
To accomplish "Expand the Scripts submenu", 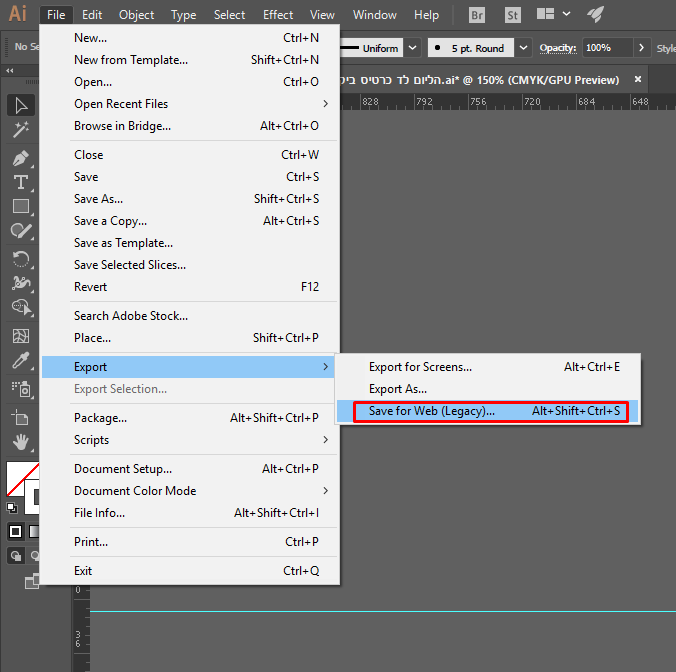I will 189,440.
